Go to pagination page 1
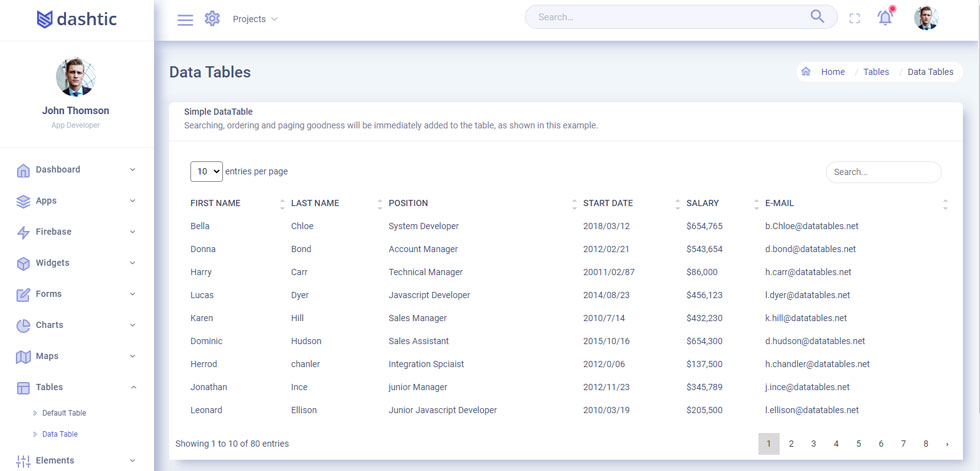The image size is (980, 471). [769, 444]
